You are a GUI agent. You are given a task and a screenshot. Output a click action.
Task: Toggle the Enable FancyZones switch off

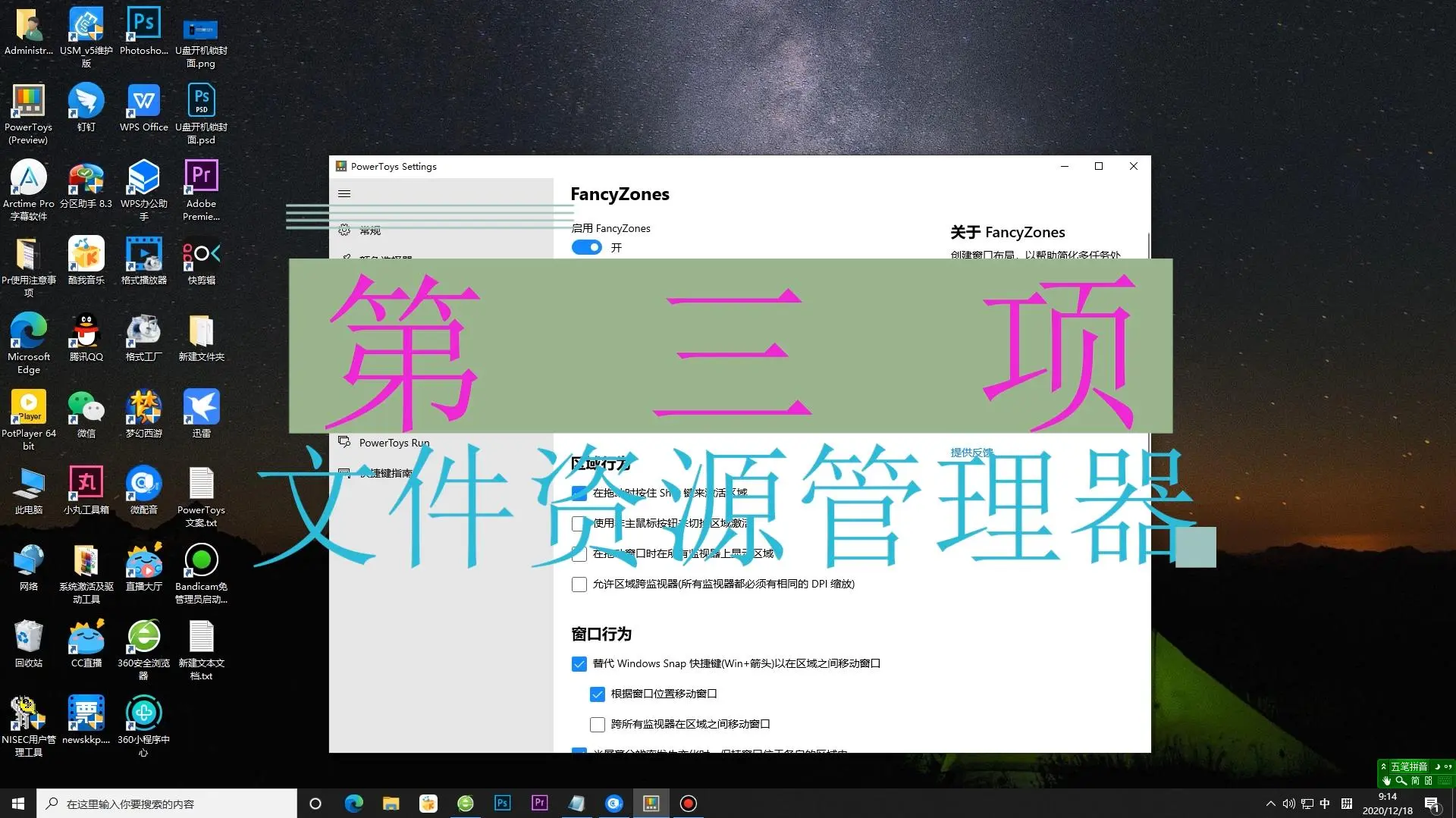pyautogui.click(x=586, y=247)
